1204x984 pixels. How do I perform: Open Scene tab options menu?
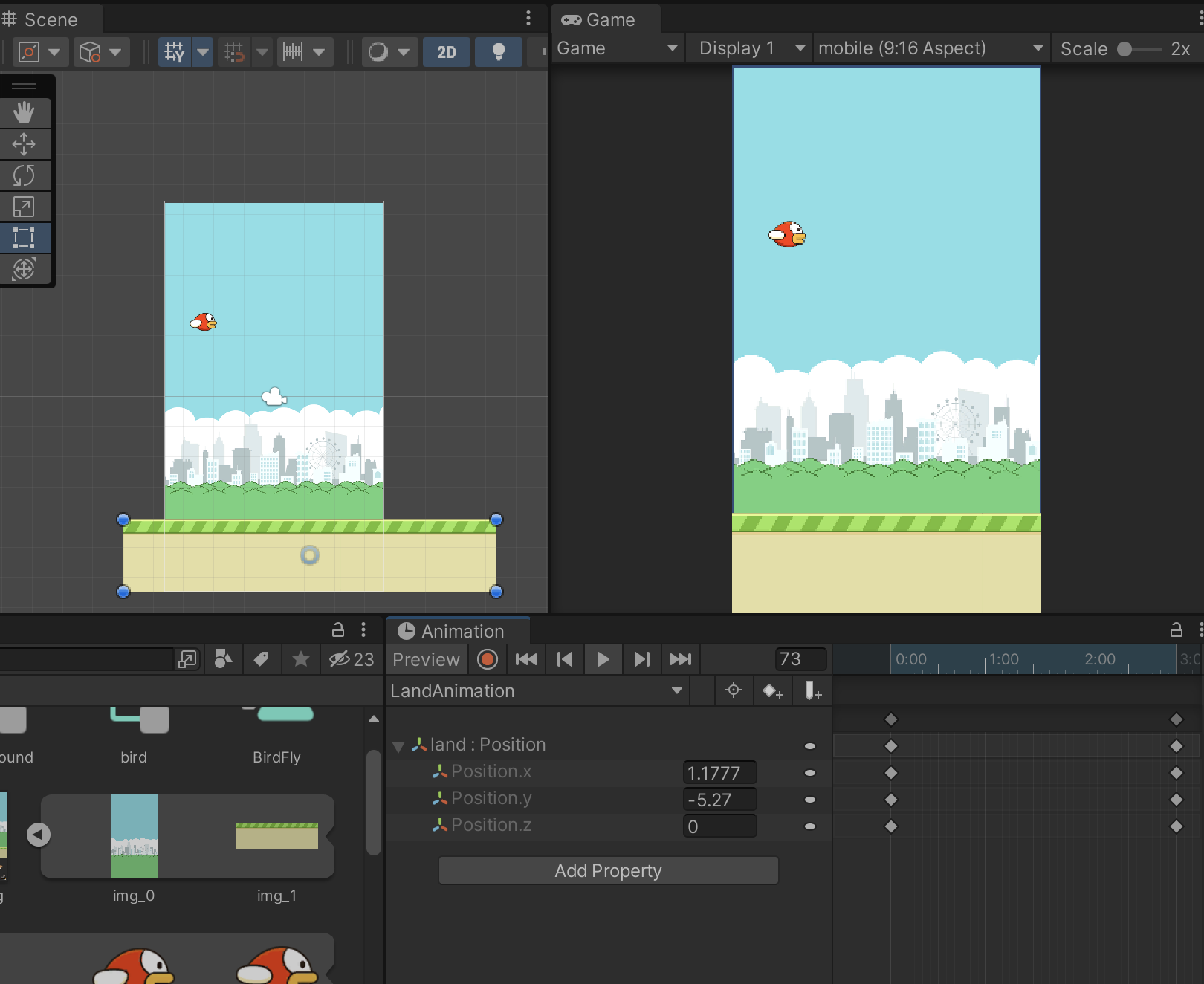click(x=528, y=19)
